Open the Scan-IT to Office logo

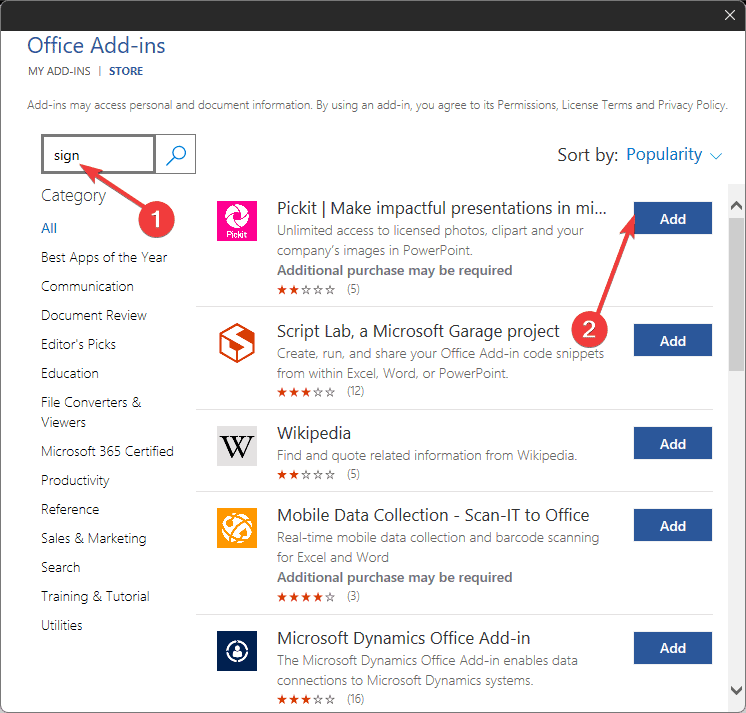tap(237, 528)
